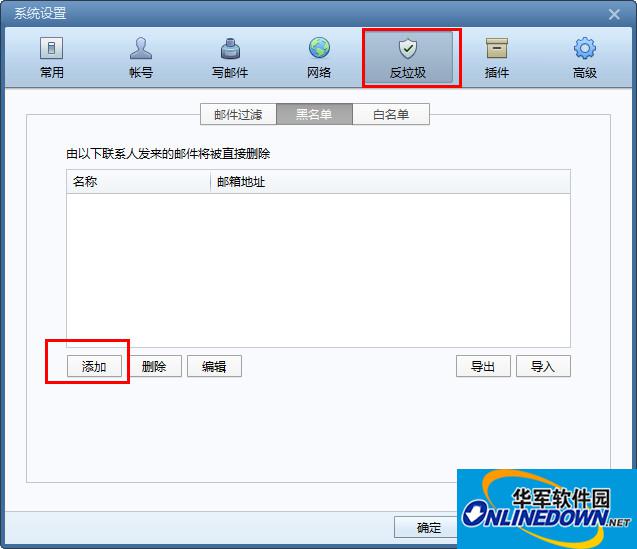Sort by the 邮箱地址 column header
Image resolution: width=637 pixels, height=549 pixels.
point(390,182)
